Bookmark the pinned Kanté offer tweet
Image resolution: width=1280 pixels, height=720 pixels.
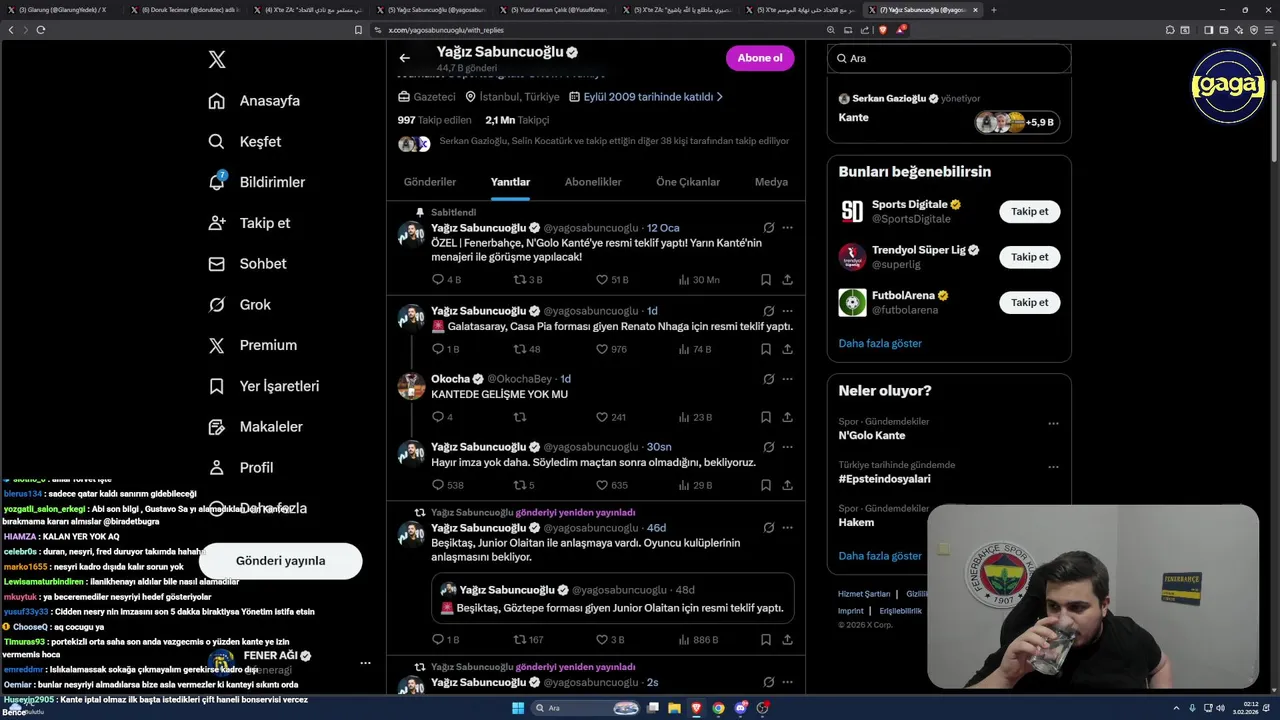[765, 280]
